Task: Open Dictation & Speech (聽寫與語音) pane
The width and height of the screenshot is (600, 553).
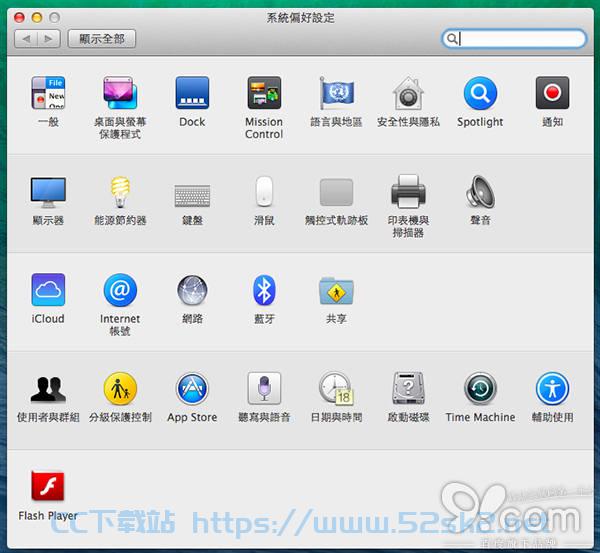Action: [x=264, y=388]
